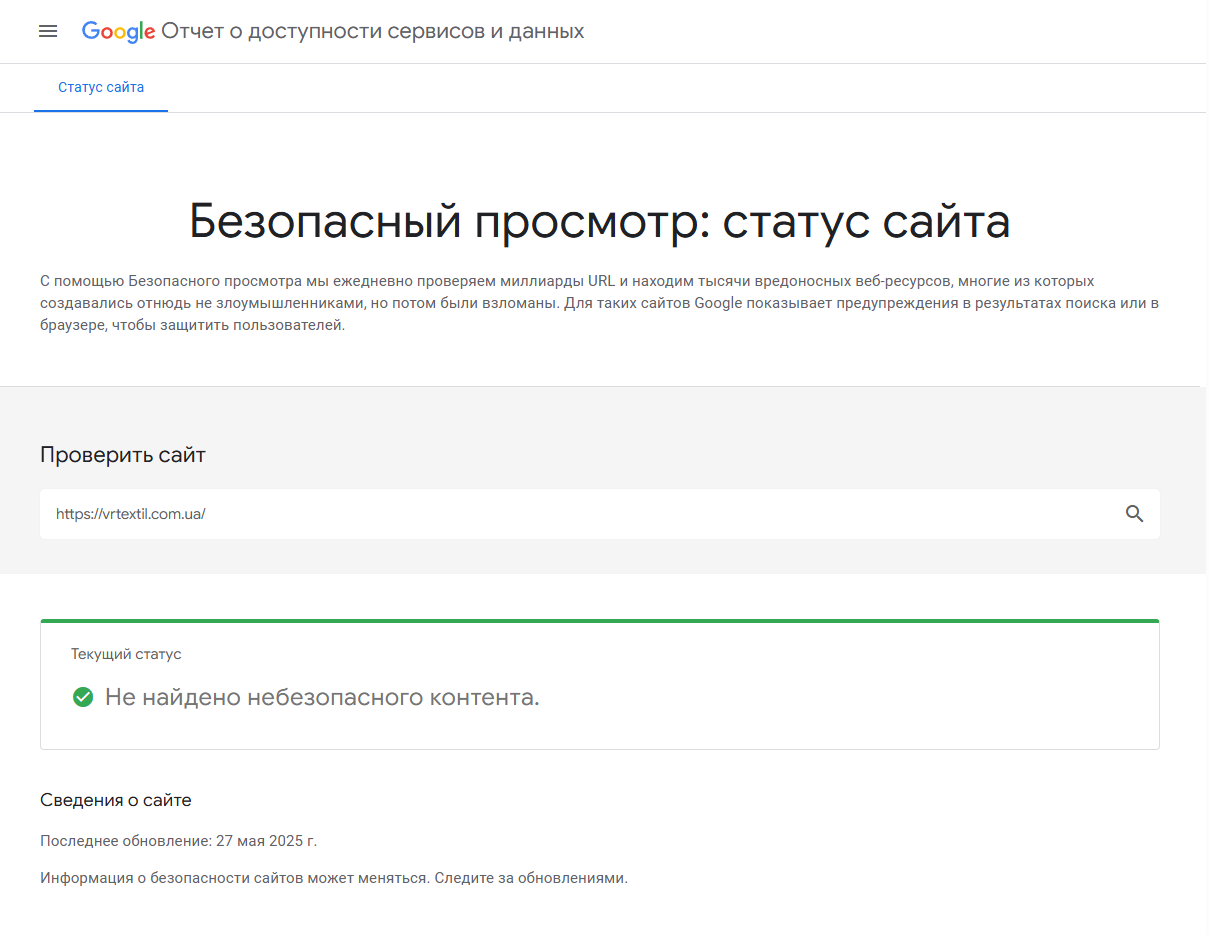
Task: Click "Последнее обновление: 27 мая 2025 г." text
Action: tap(178, 841)
